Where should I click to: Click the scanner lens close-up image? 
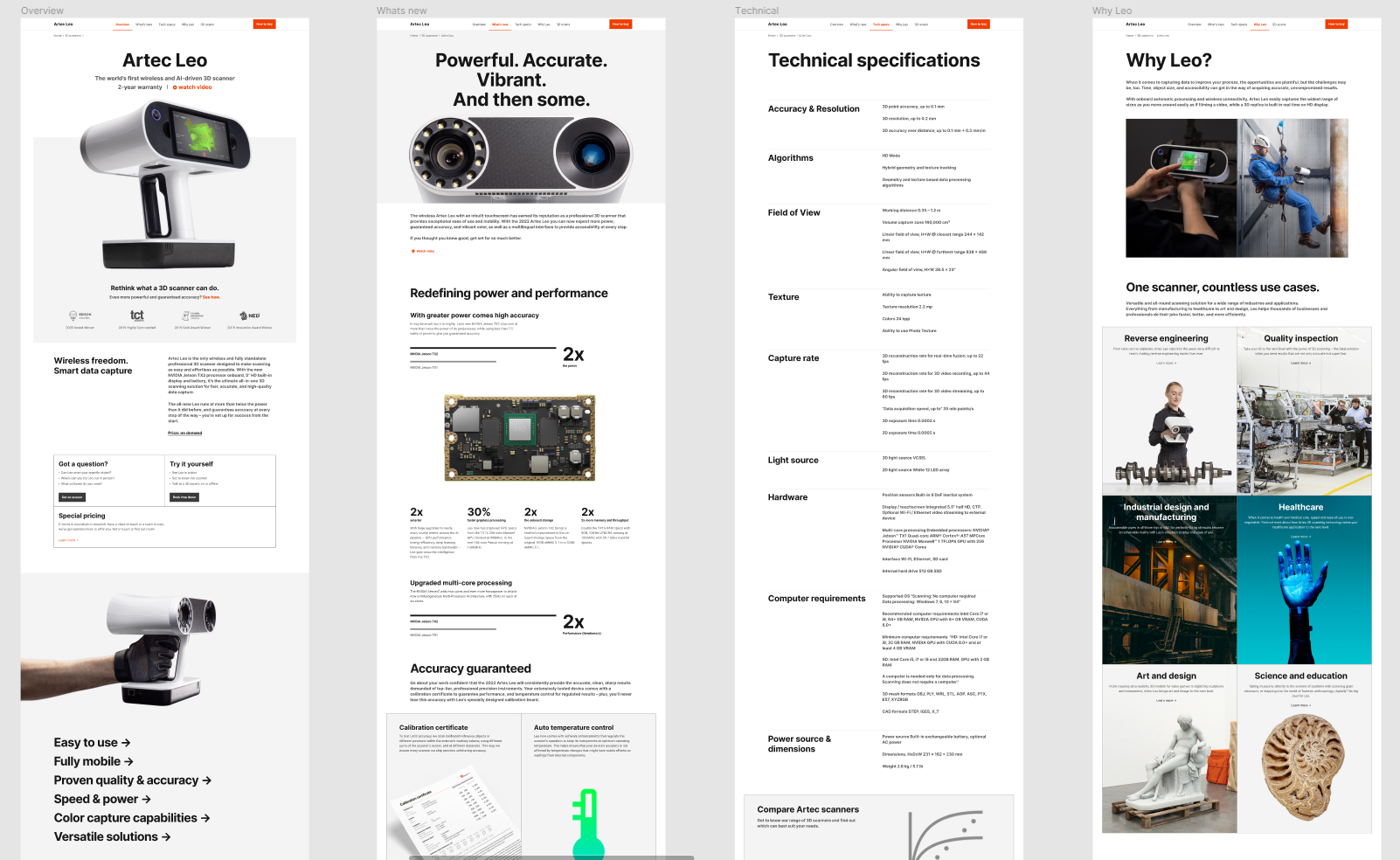[x=521, y=160]
